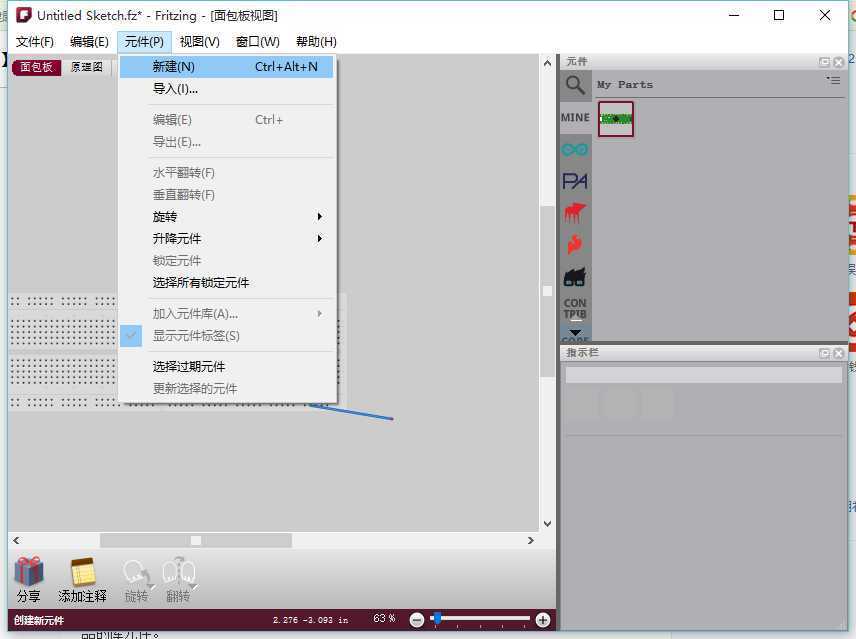
Task: Open the PA parts bin
Action: [575, 181]
